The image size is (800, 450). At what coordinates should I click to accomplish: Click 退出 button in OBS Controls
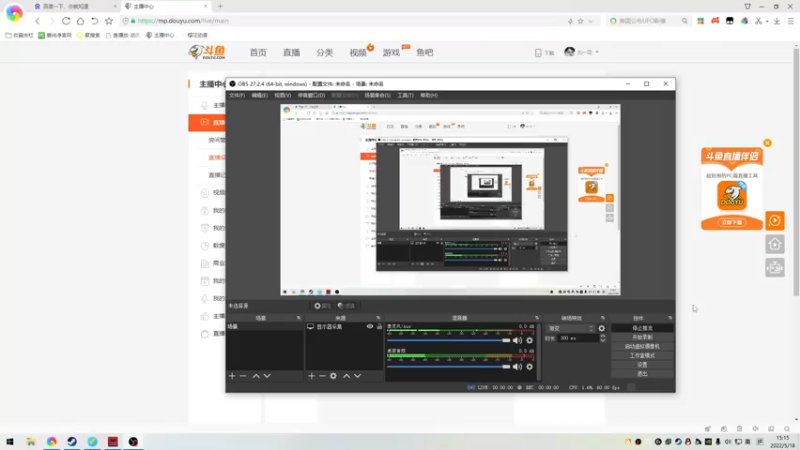[642, 374]
